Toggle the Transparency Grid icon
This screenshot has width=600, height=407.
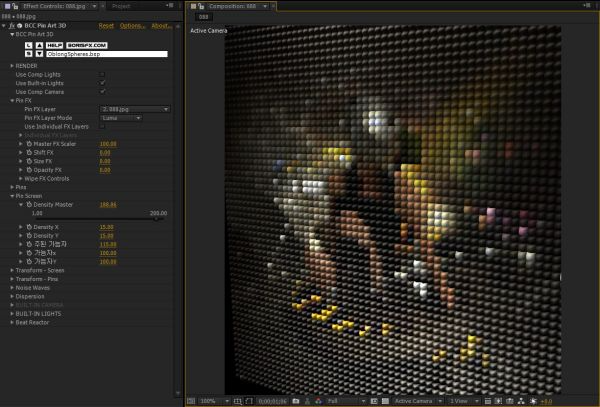385,401
